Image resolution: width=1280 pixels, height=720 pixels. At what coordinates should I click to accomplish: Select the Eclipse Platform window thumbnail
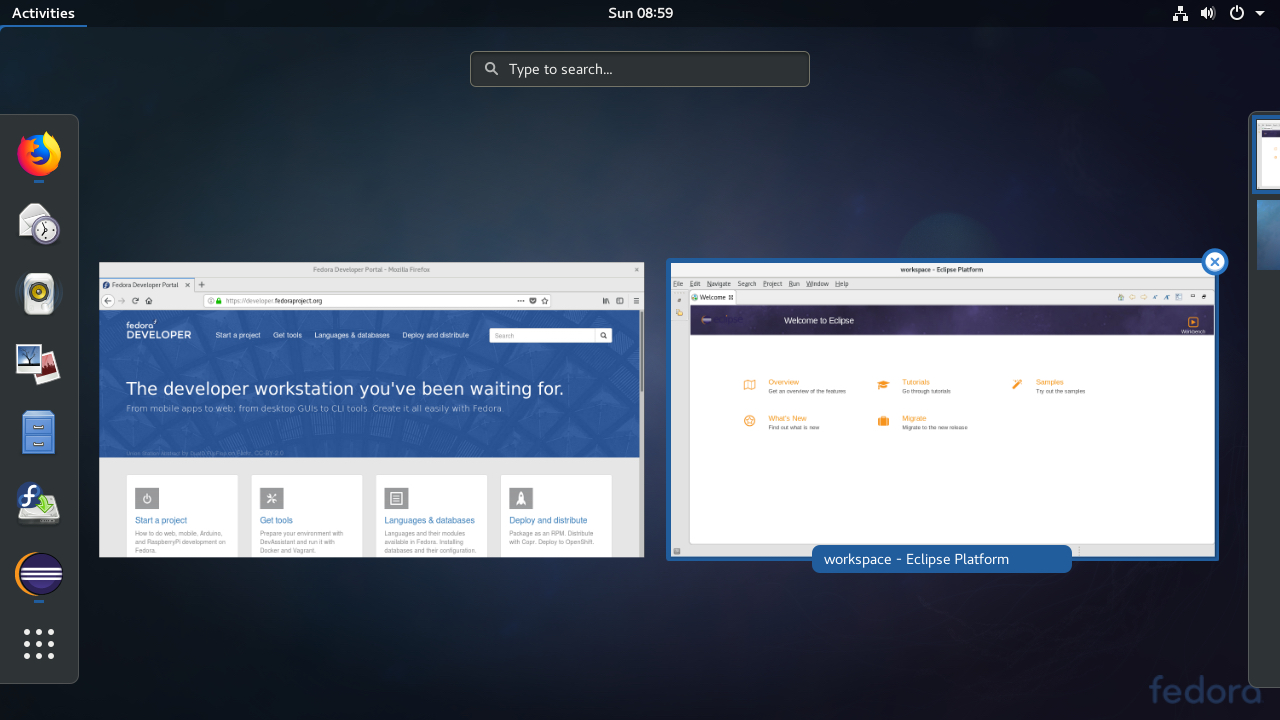click(943, 410)
